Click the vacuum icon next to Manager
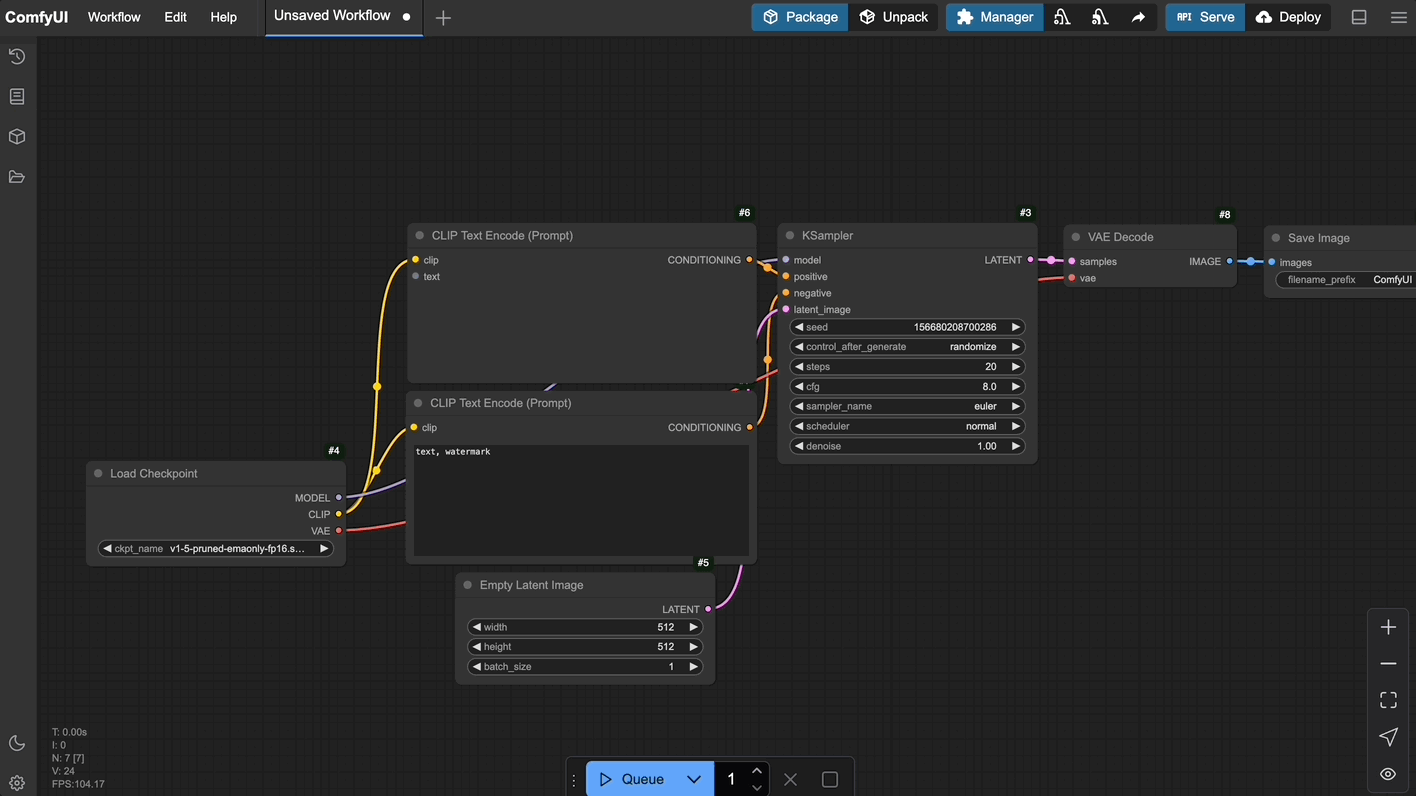 coord(1062,17)
